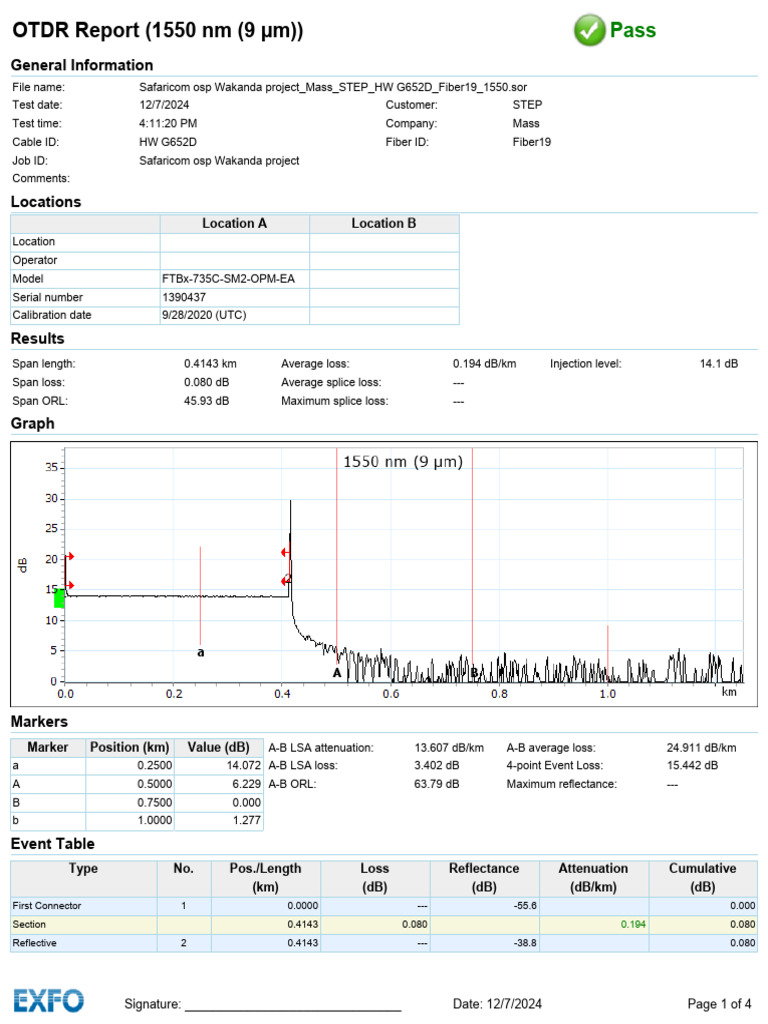Click the Marker column header

tap(48, 747)
